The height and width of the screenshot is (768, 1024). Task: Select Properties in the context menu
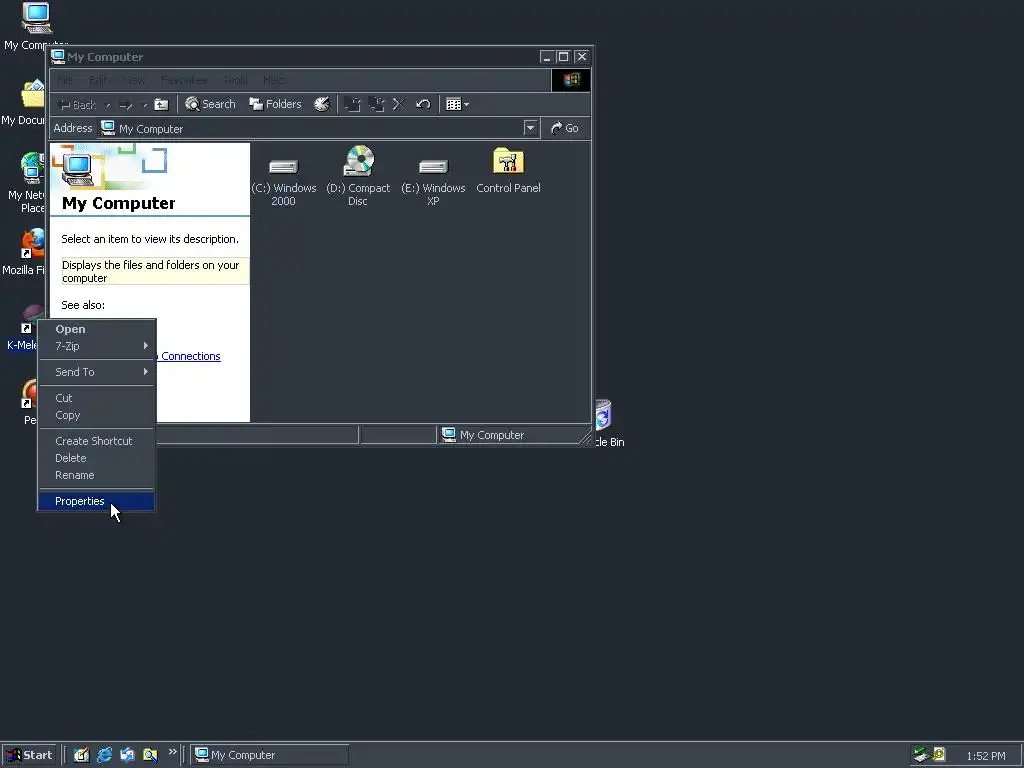(x=97, y=501)
